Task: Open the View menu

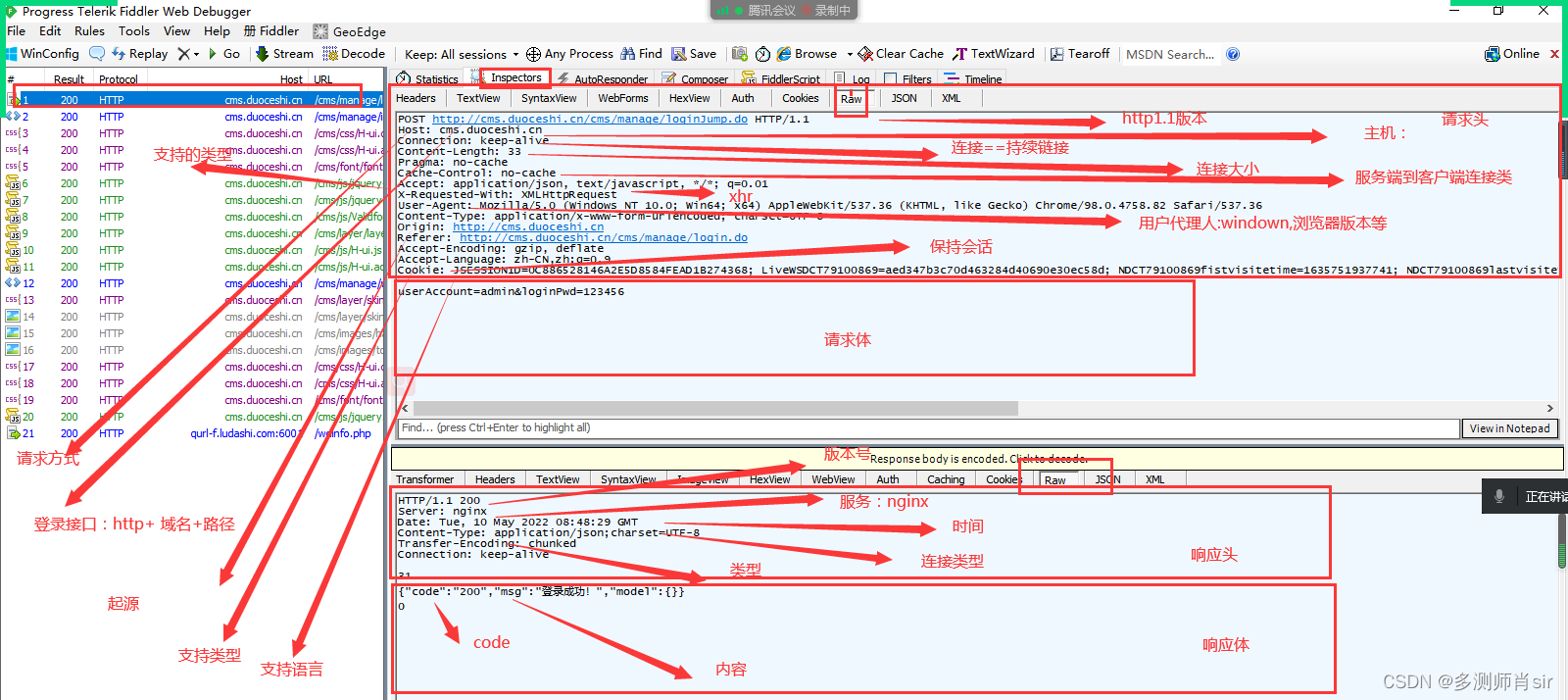Action: tap(176, 31)
